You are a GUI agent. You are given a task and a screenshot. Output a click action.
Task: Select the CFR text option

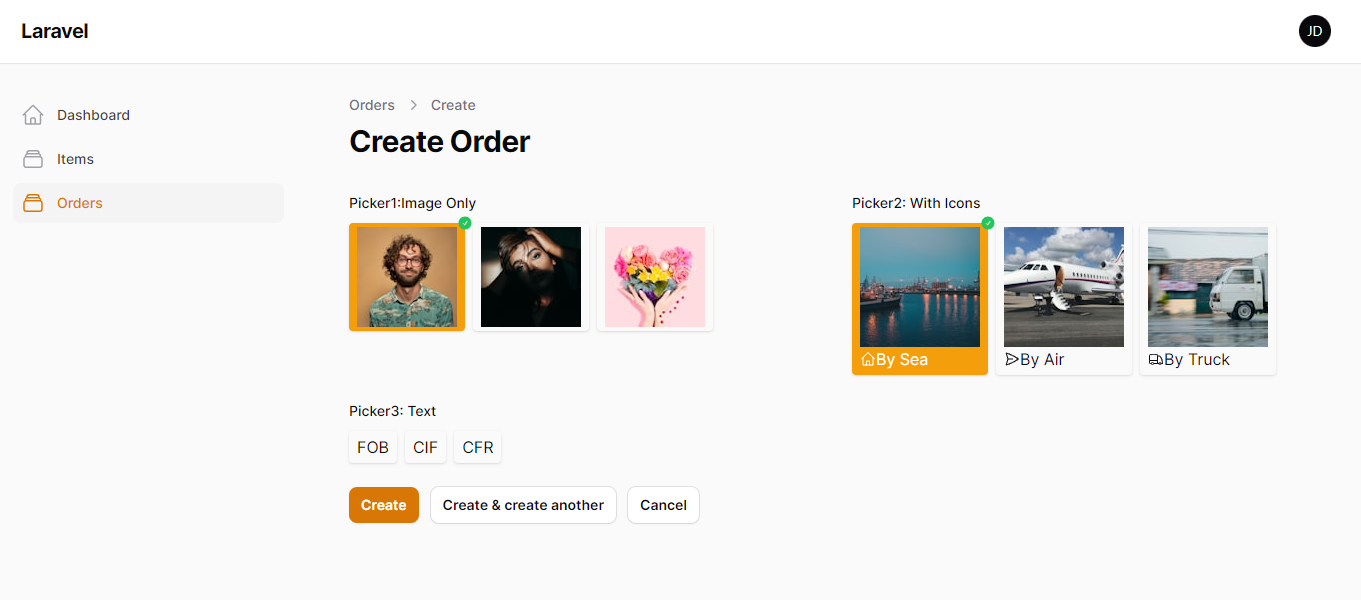(478, 447)
